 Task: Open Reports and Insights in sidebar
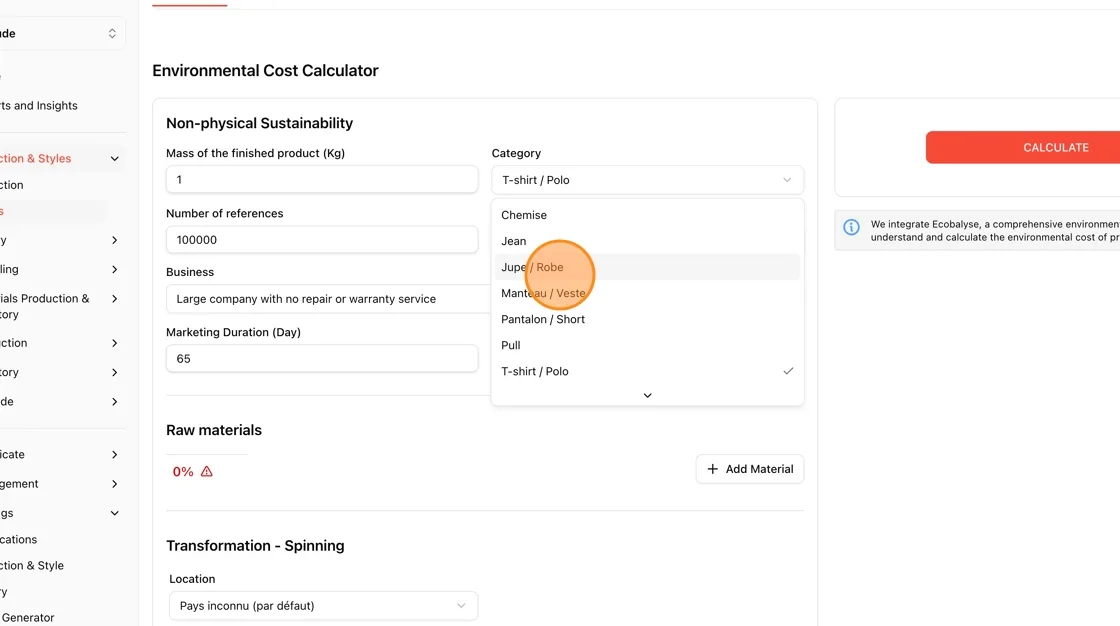pyautogui.click(x=39, y=106)
